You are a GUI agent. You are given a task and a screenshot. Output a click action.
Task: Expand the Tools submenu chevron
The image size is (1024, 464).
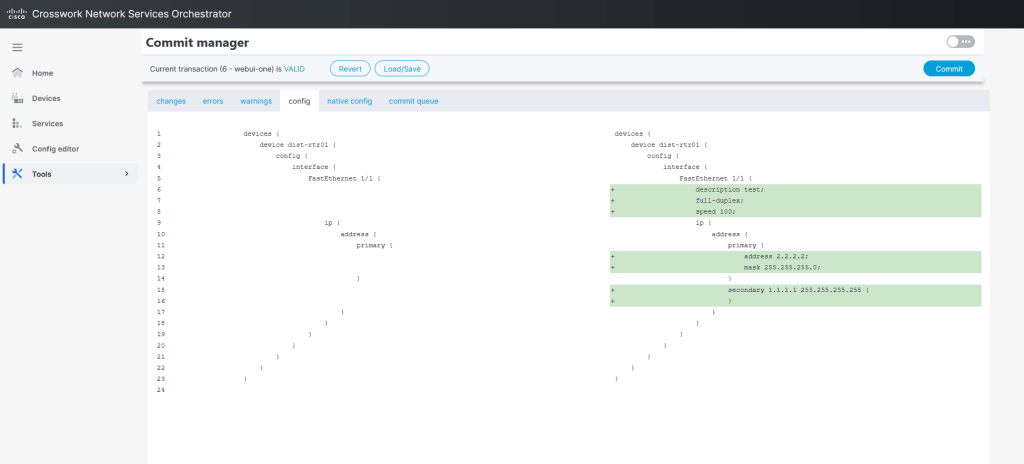coord(126,174)
